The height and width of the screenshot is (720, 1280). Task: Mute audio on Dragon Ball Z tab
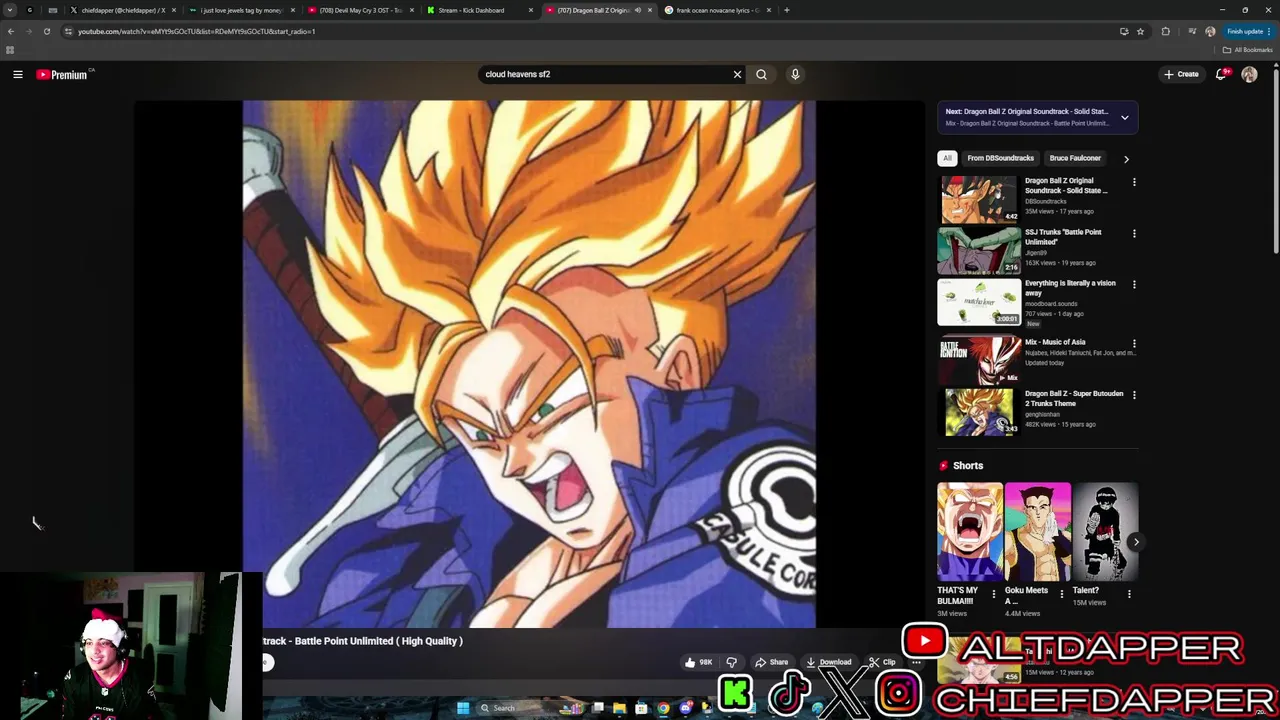tap(638, 10)
